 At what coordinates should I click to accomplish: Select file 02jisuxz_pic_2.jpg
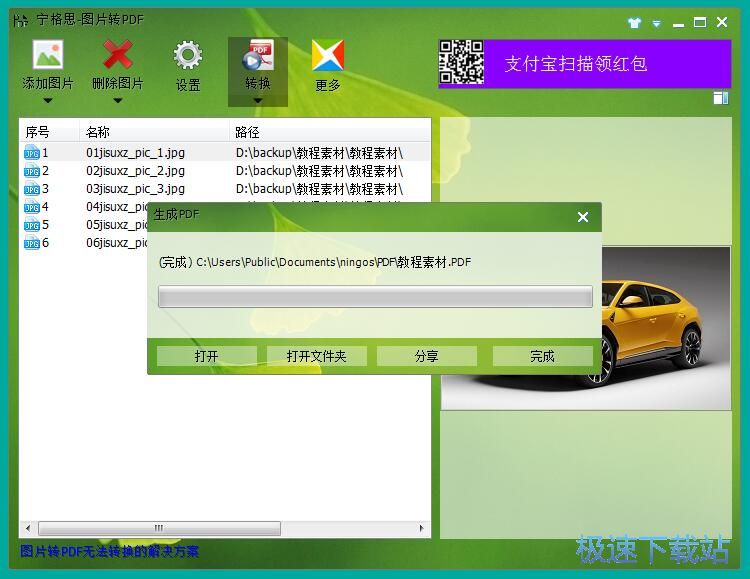click(135, 171)
